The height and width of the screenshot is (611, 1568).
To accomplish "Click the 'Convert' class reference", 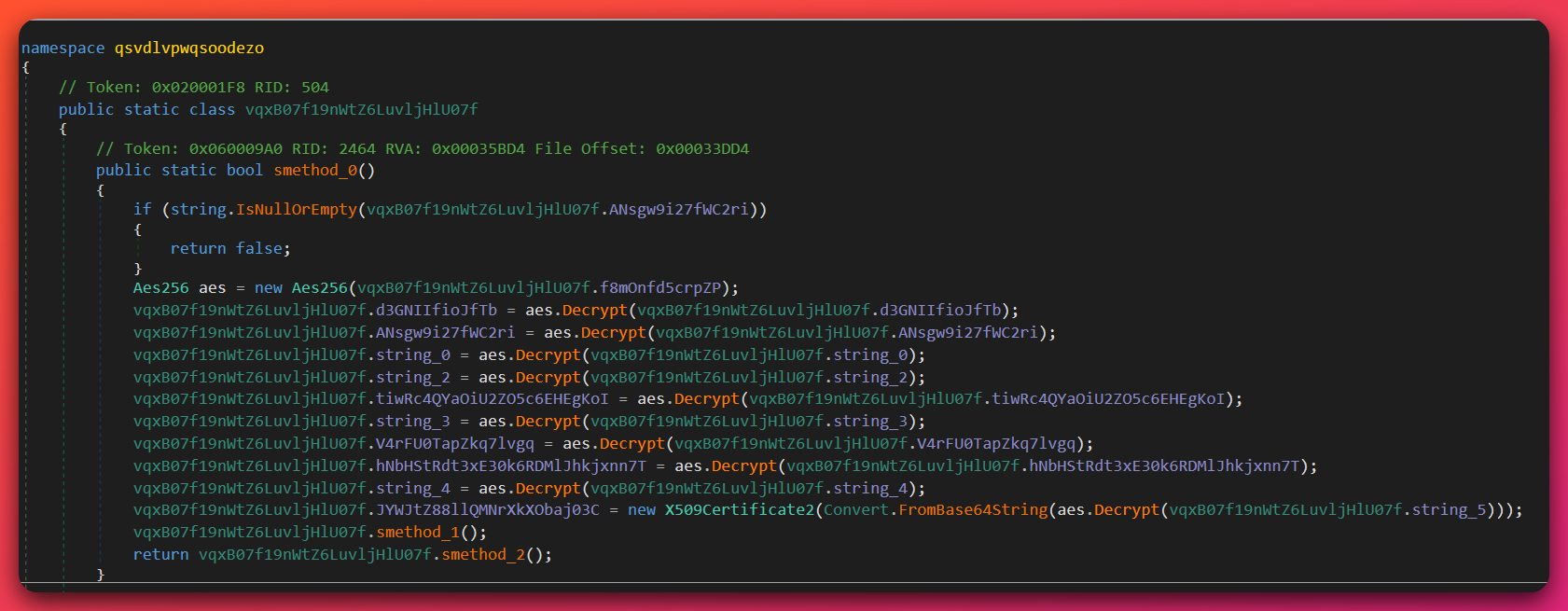I will [856, 509].
